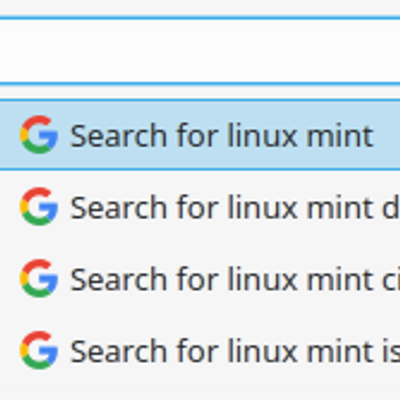This screenshot has width=400, height=400.
Task: Click the word "Search" in the second suggestion
Action: (119, 207)
